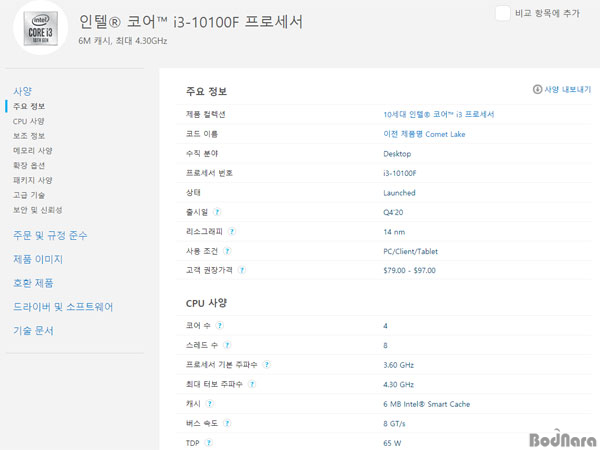The image size is (600, 450).
Task: Open 드라이버 및 소프트웨어 section
Action: pyautogui.click(x=63, y=307)
